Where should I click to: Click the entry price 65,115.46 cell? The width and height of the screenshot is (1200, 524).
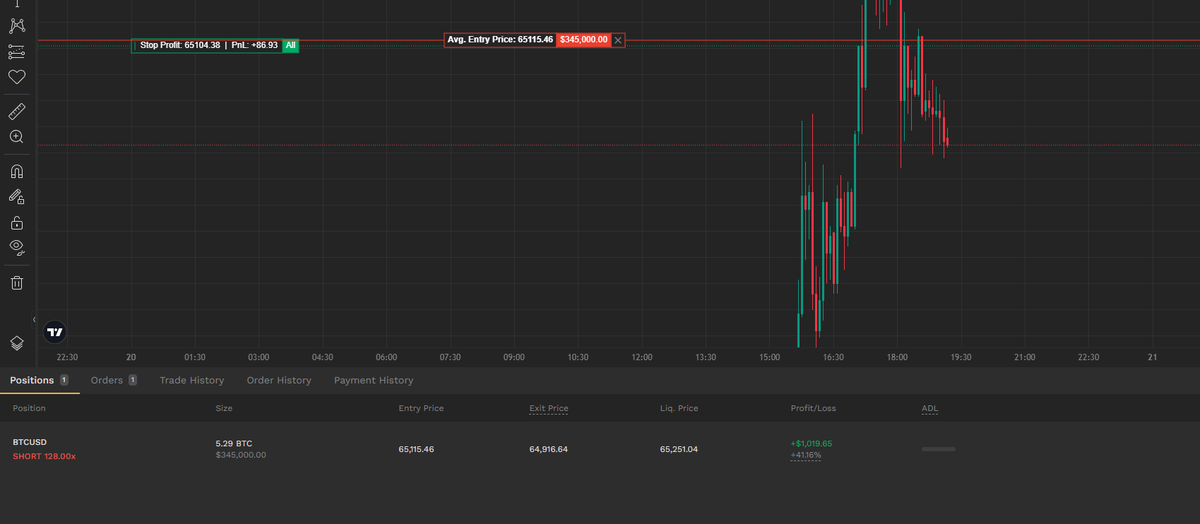pyautogui.click(x=416, y=449)
